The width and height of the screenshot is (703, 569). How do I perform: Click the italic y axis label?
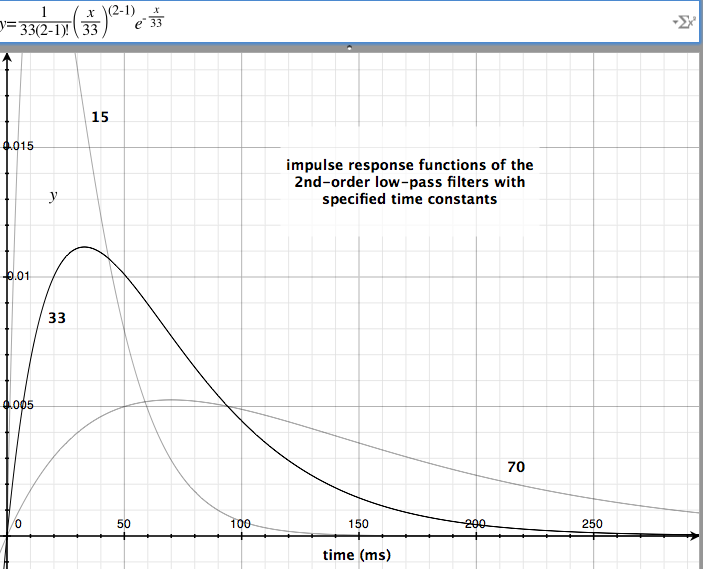click(53, 197)
